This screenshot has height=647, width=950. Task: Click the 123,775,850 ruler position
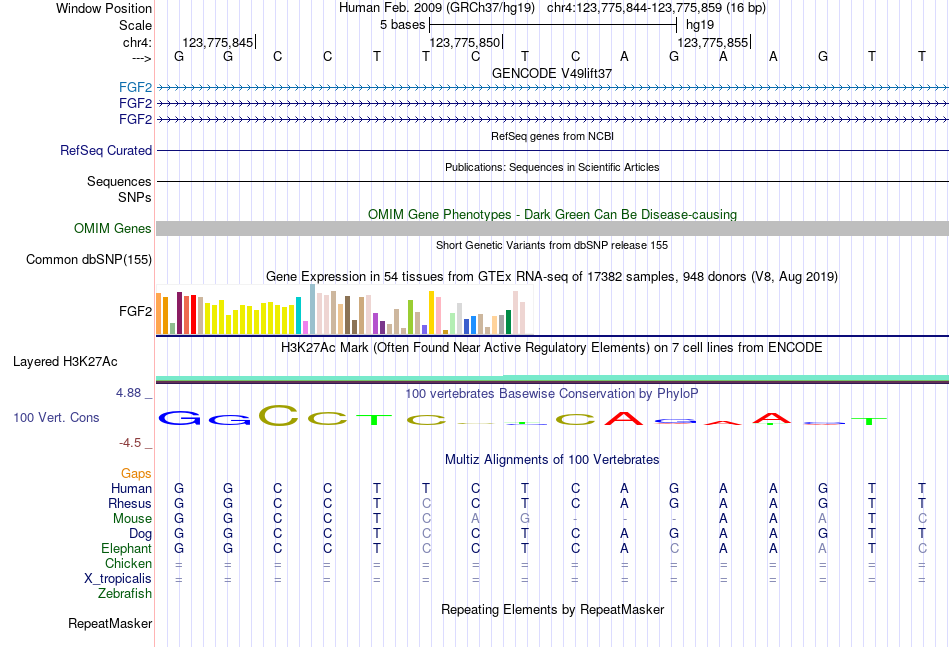[x=465, y=42]
